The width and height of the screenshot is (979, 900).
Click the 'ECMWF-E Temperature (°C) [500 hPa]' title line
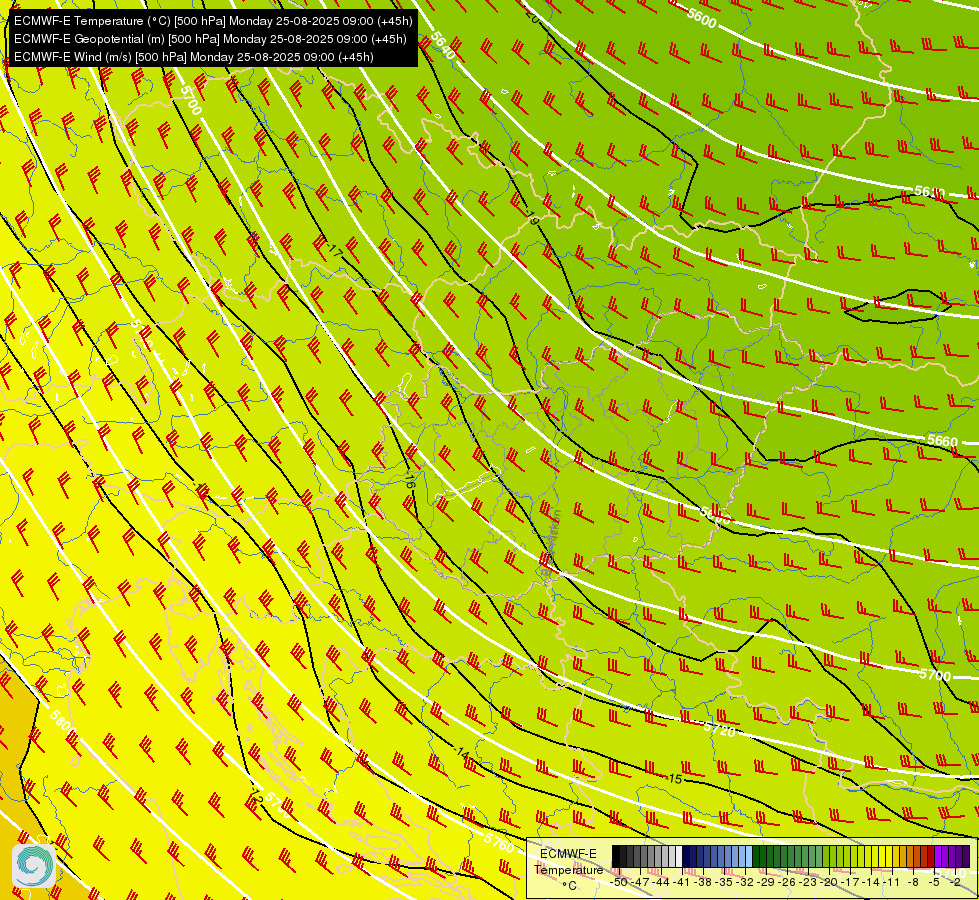(213, 21)
